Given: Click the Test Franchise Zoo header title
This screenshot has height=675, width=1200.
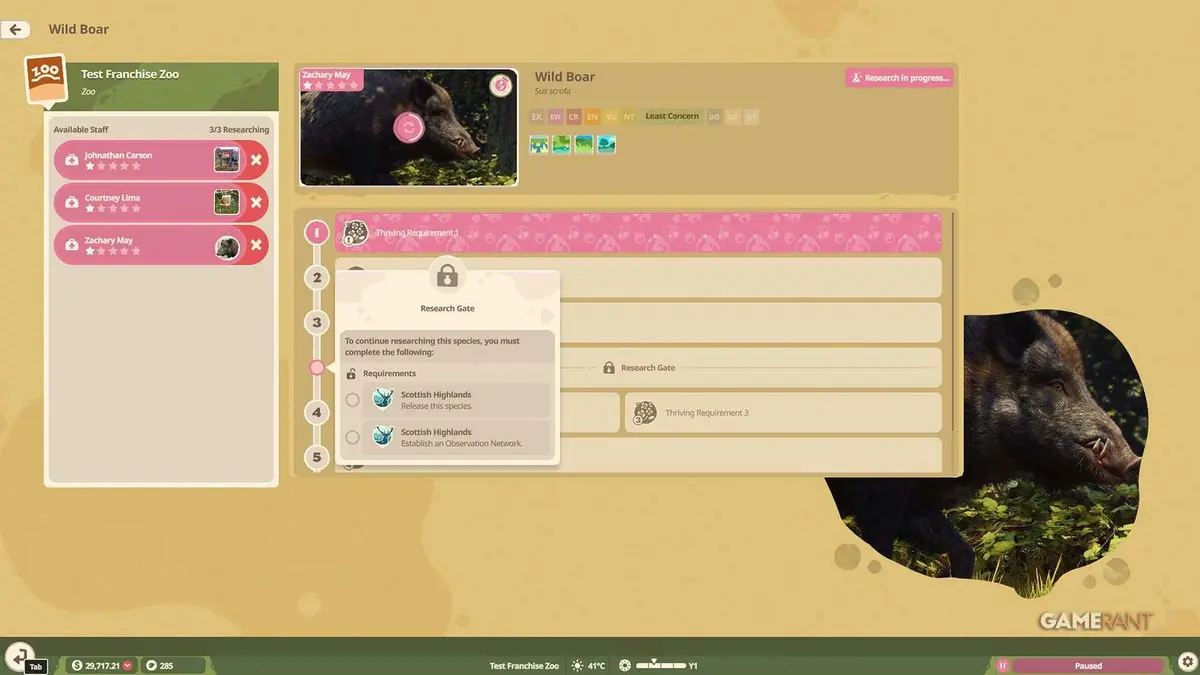Looking at the screenshot, I should point(130,74).
